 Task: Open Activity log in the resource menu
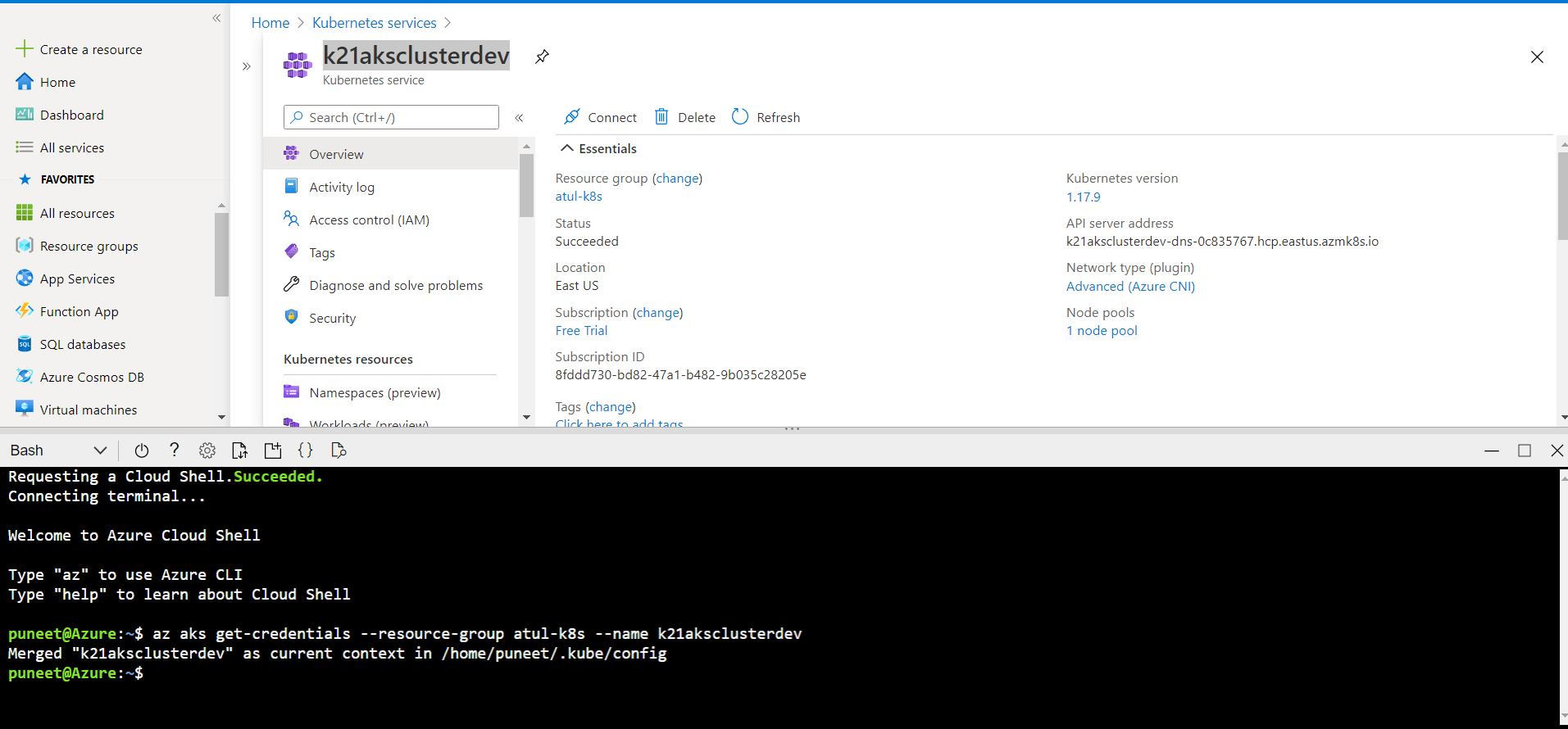tap(341, 187)
